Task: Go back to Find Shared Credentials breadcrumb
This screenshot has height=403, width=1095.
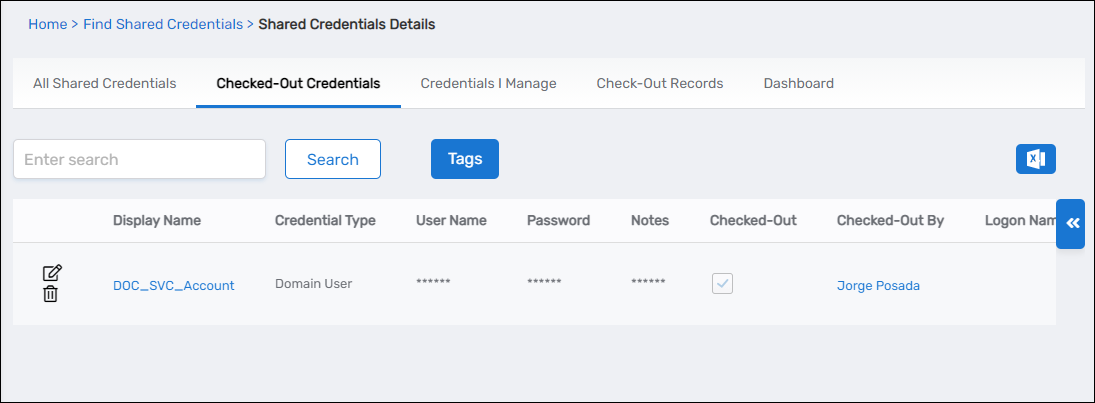Action: pyautogui.click(x=162, y=24)
